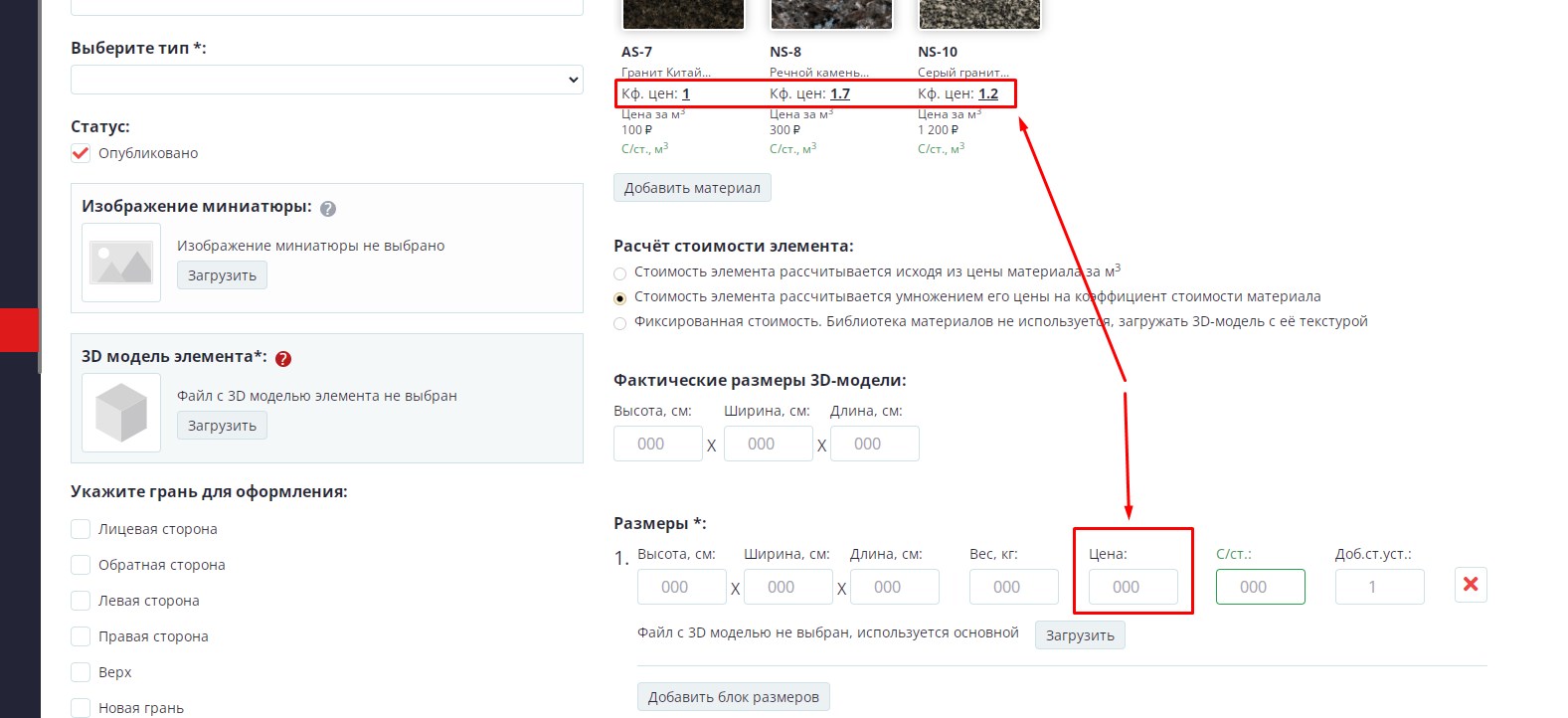Click the NS-8 material texture thumbnail
Screen dimensions: 1568x718
[831, 14]
